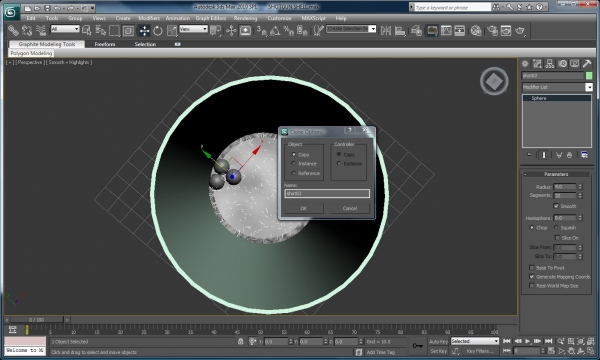600x360 pixels.
Task: Toggle the Angle Snap button
Action: [275, 31]
